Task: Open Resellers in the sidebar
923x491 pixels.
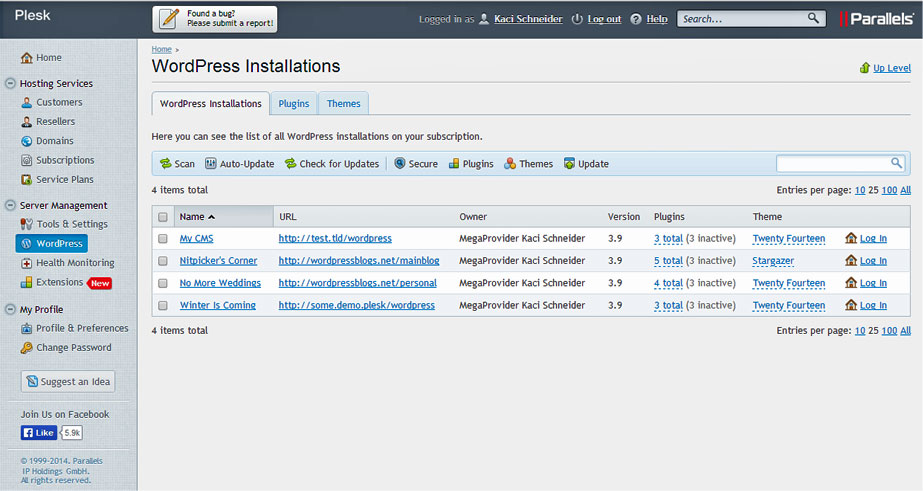Action: point(48,122)
